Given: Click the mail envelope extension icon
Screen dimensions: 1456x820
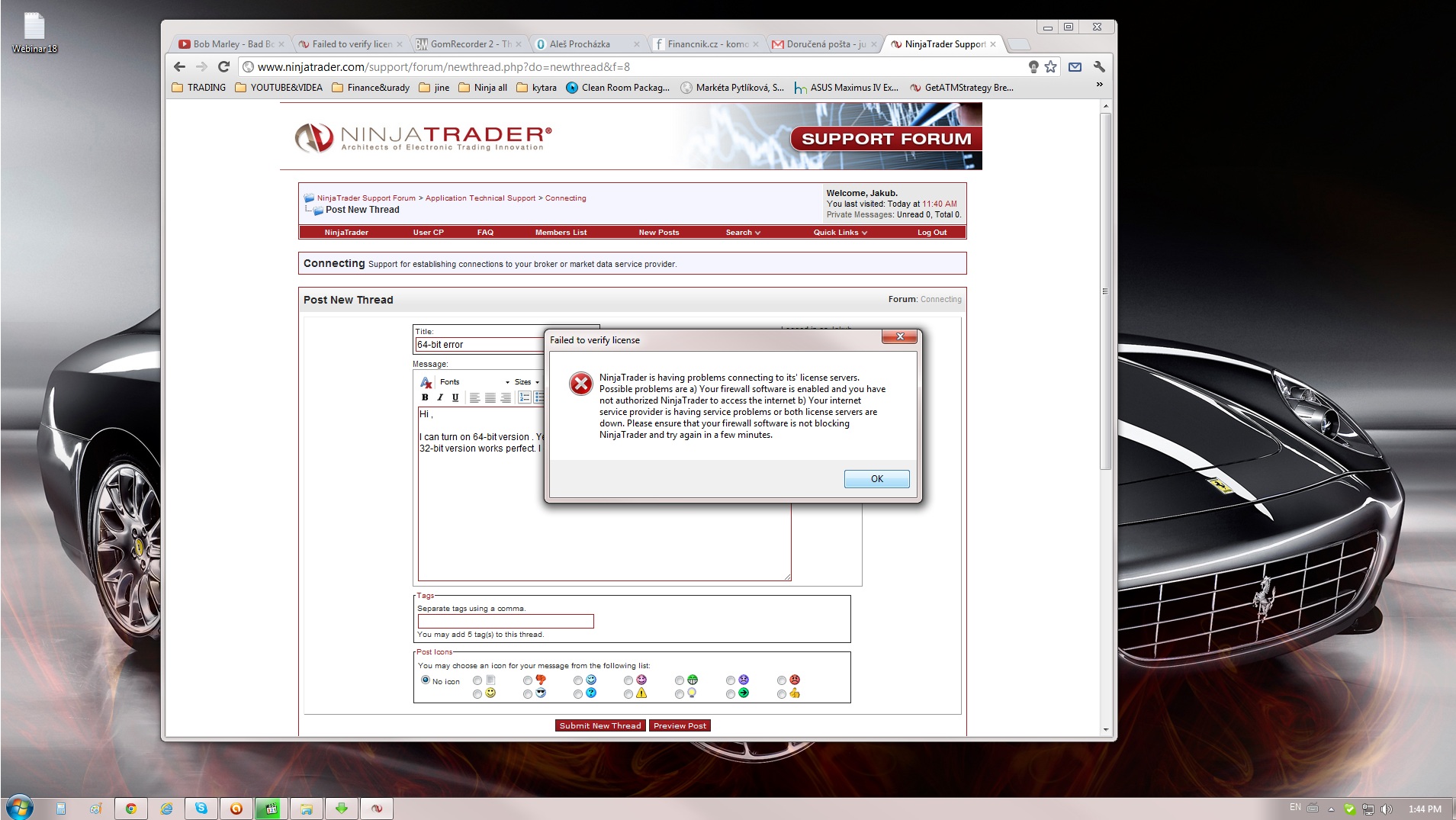Looking at the screenshot, I should click(x=1075, y=67).
